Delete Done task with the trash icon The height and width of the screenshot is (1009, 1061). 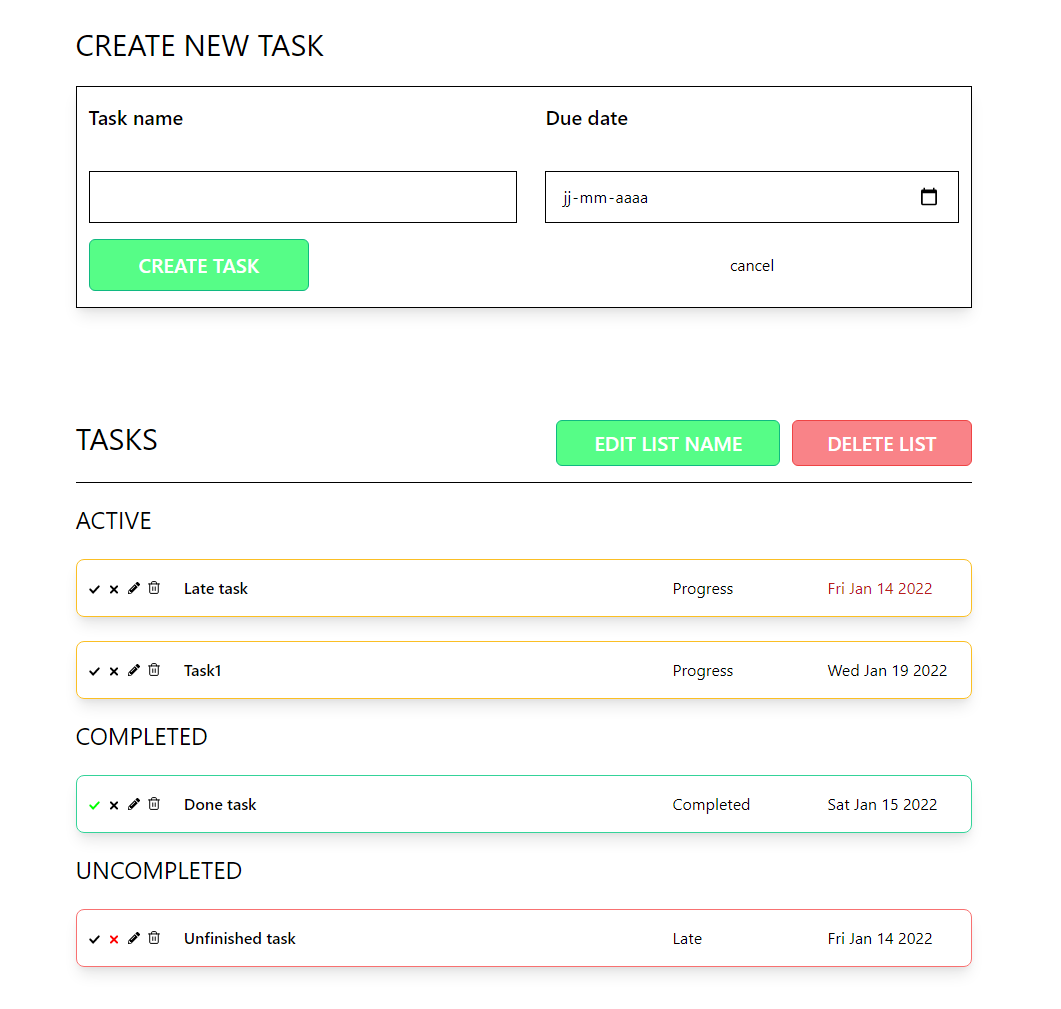click(x=154, y=804)
